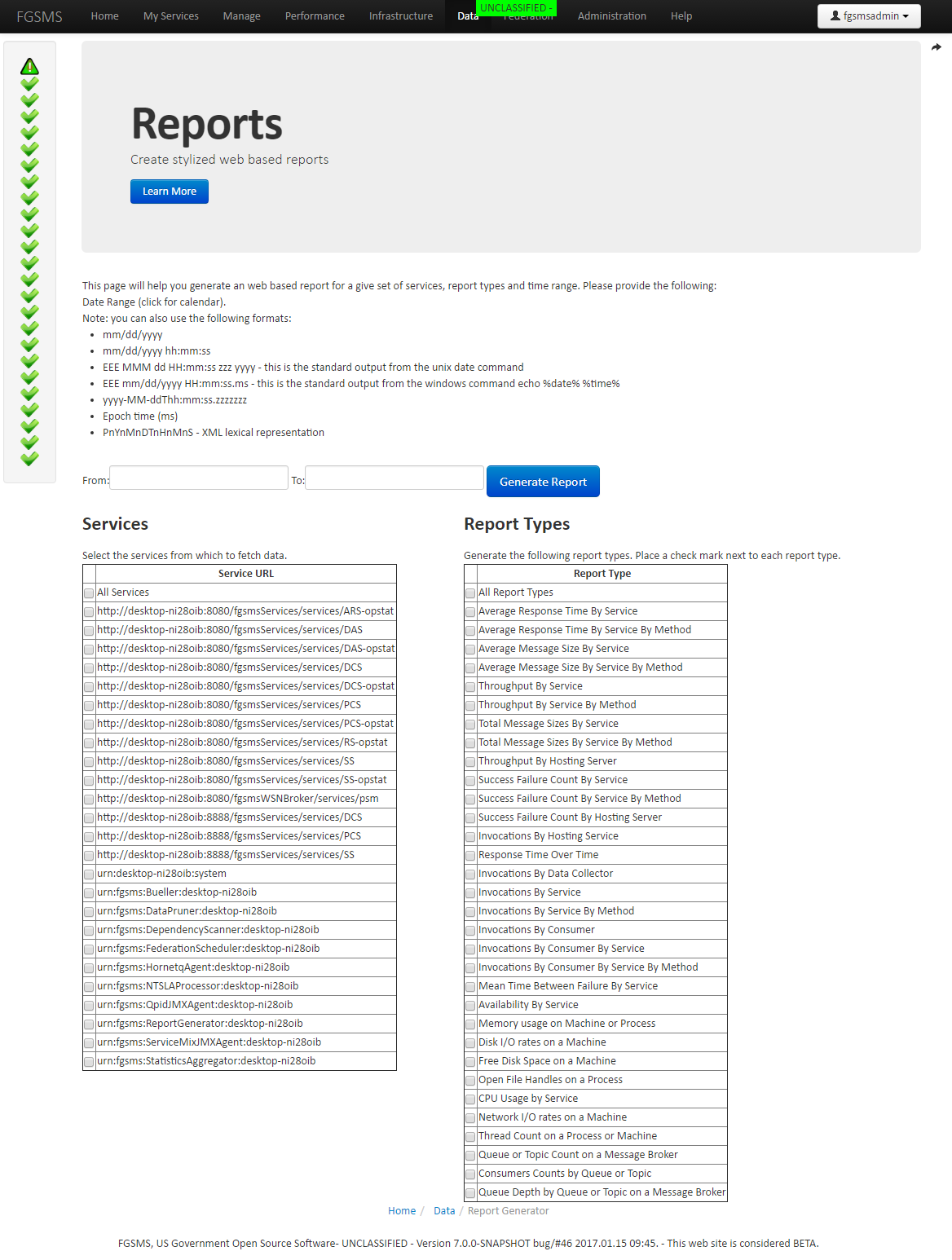Click the Data breadcrumb link

pos(444,1211)
